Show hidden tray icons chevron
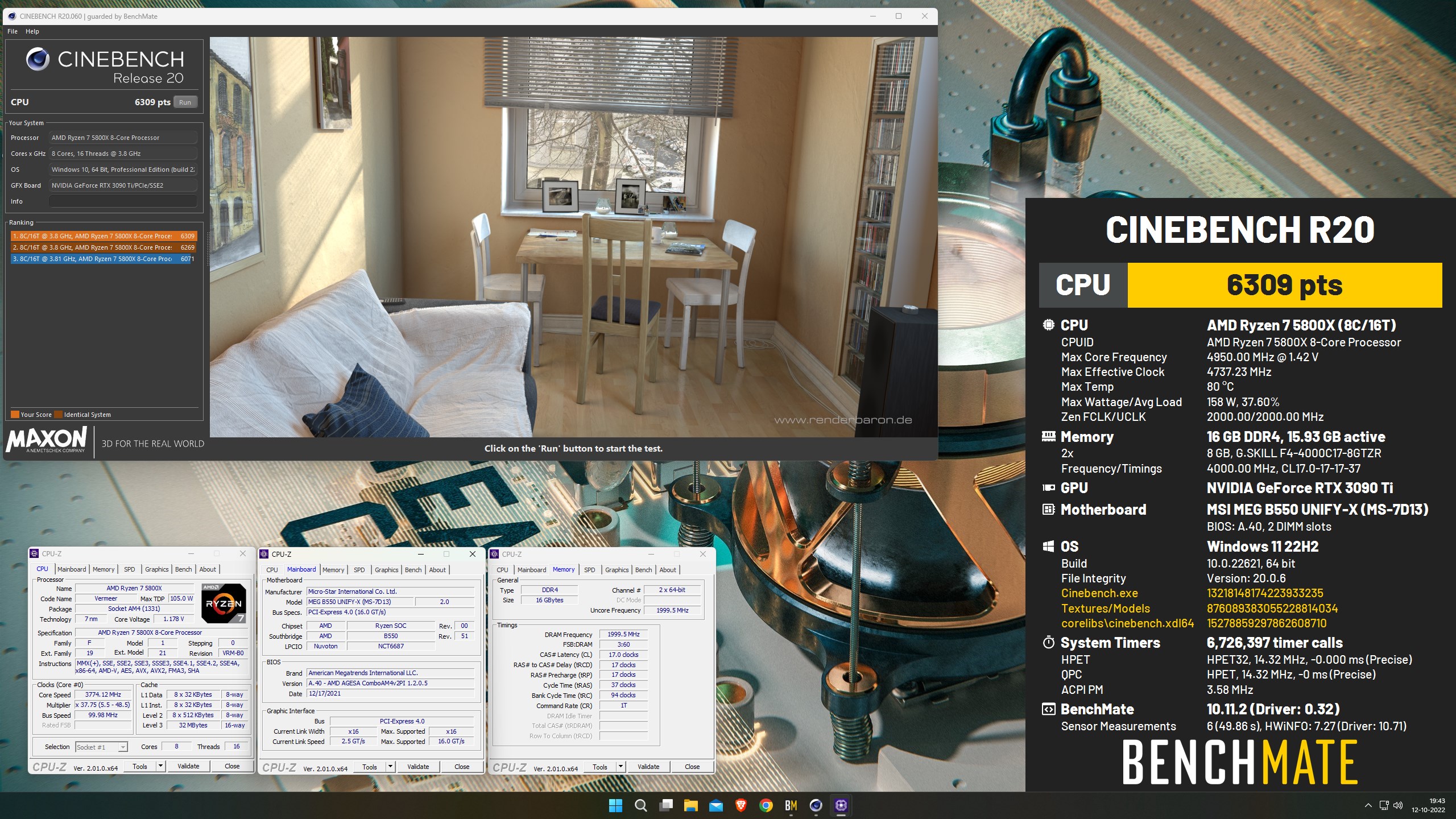Image resolution: width=1456 pixels, height=819 pixels. [1368, 805]
